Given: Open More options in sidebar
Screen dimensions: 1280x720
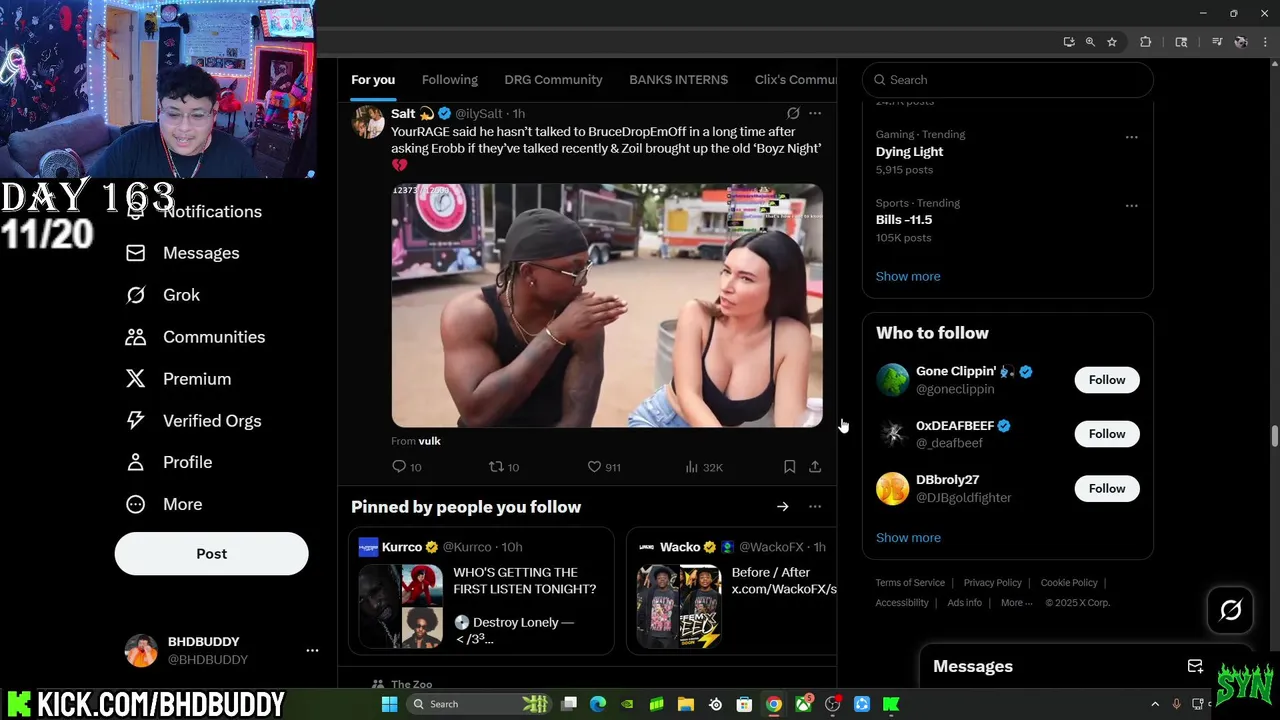Looking at the screenshot, I should (164, 504).
